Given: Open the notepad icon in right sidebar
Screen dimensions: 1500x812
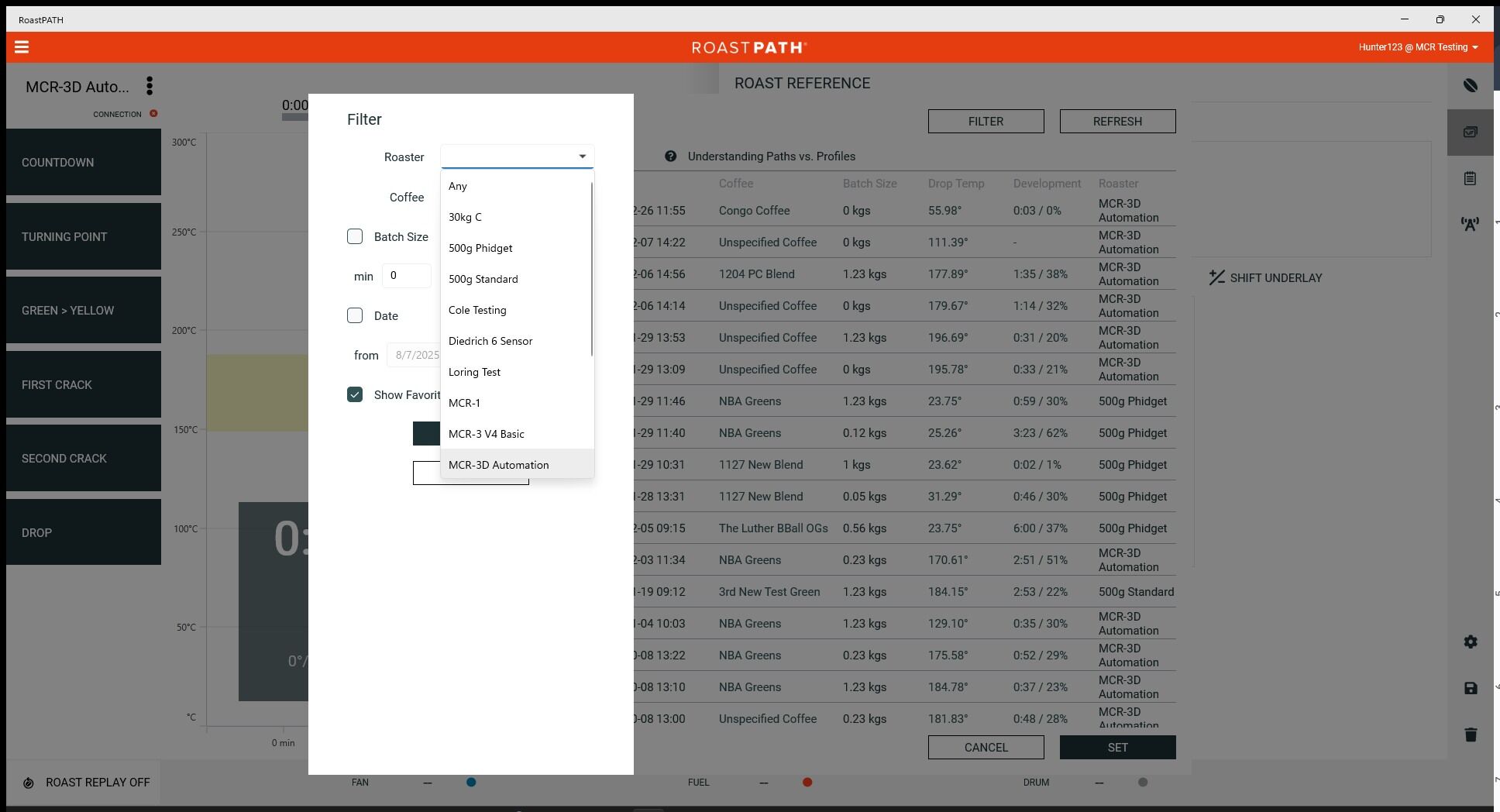Looking at the screenshot, I should 1471,179.
